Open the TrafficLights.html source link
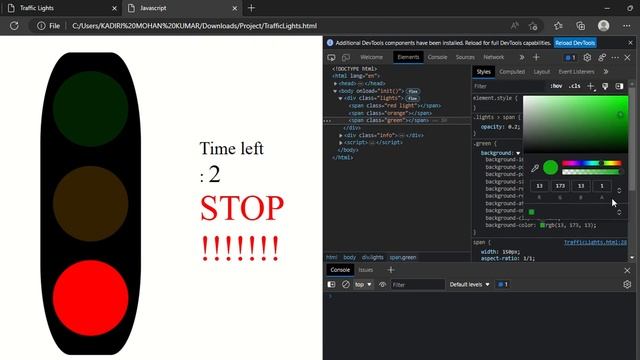The width and height of the screenshot is (640, 360). point(595,242)
